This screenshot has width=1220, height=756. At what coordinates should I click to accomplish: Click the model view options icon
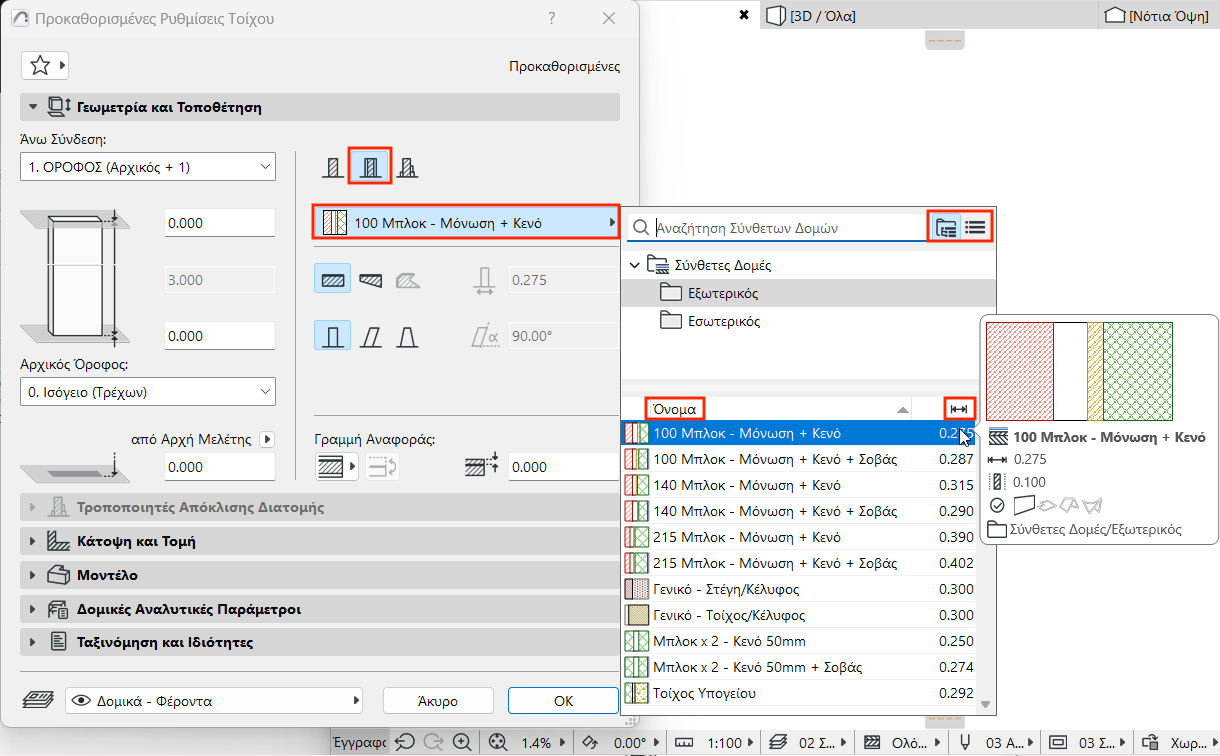(x=1058, y=742)
